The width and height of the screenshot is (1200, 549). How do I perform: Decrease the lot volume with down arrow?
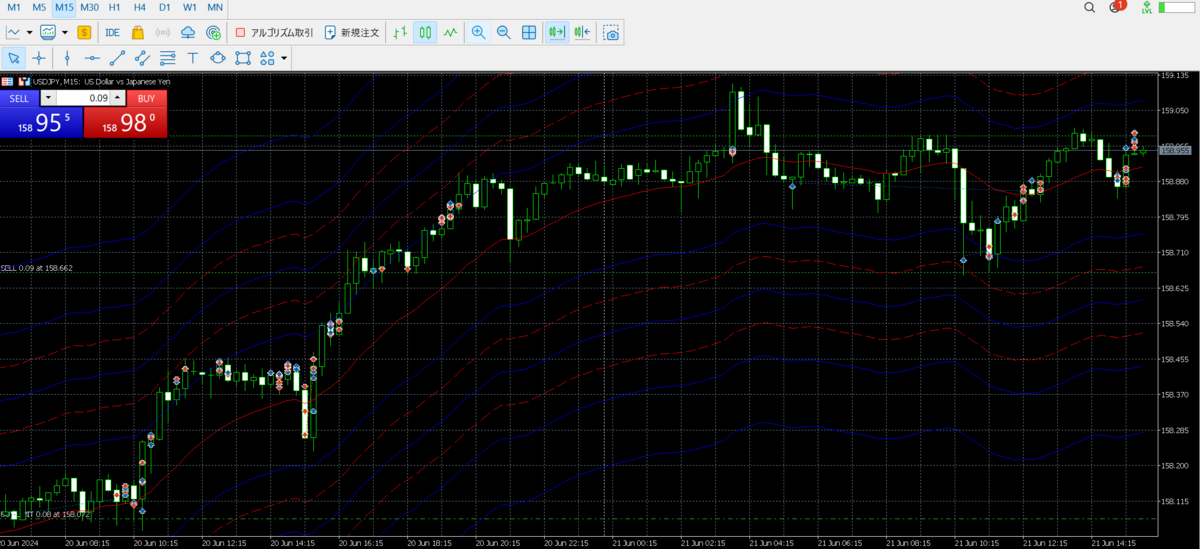tap(48, 98)
